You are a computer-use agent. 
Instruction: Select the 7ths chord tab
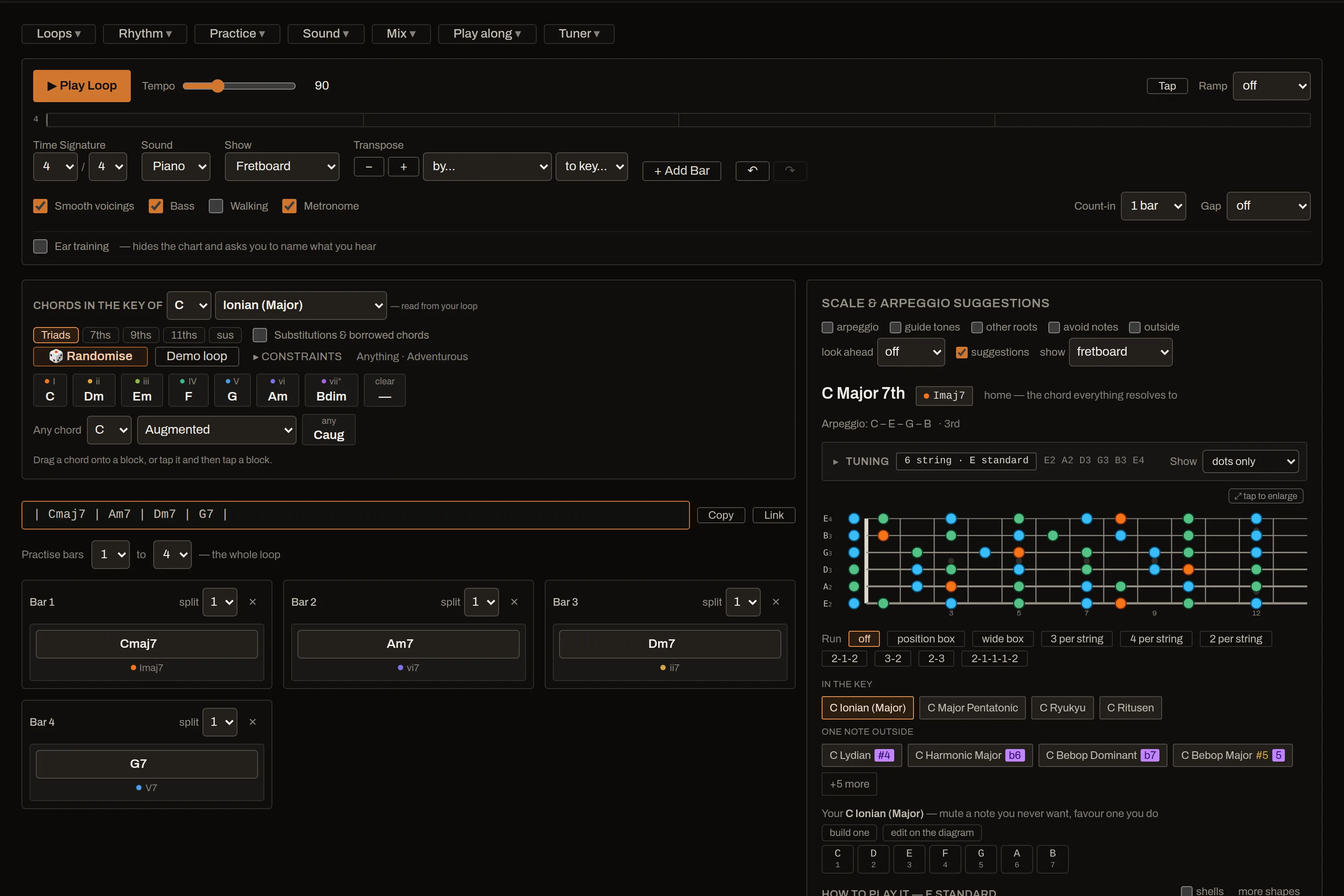coord(100,335)
